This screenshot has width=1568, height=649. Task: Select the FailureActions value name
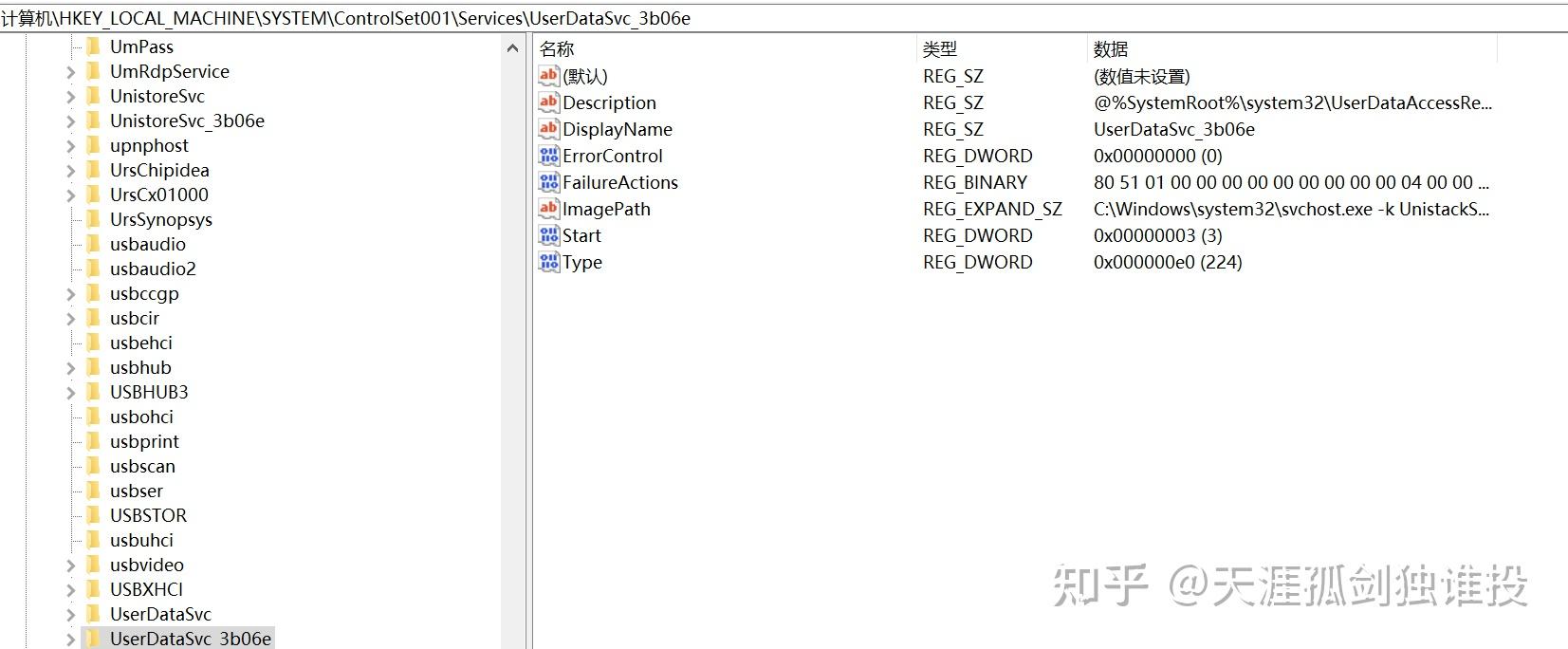pyautogui.click(x=620, y=182)
